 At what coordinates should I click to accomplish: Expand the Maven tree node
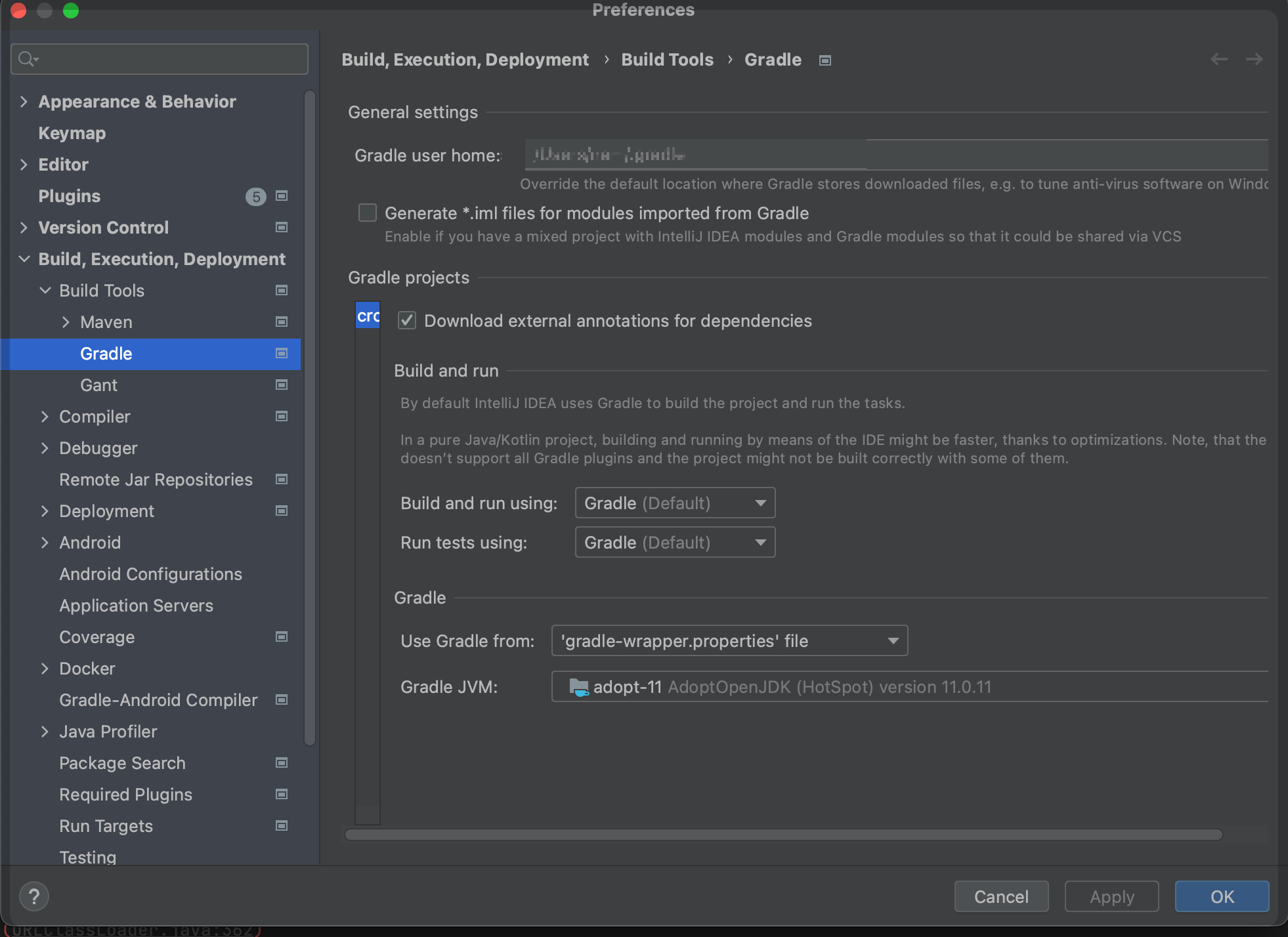coord(66,322)
